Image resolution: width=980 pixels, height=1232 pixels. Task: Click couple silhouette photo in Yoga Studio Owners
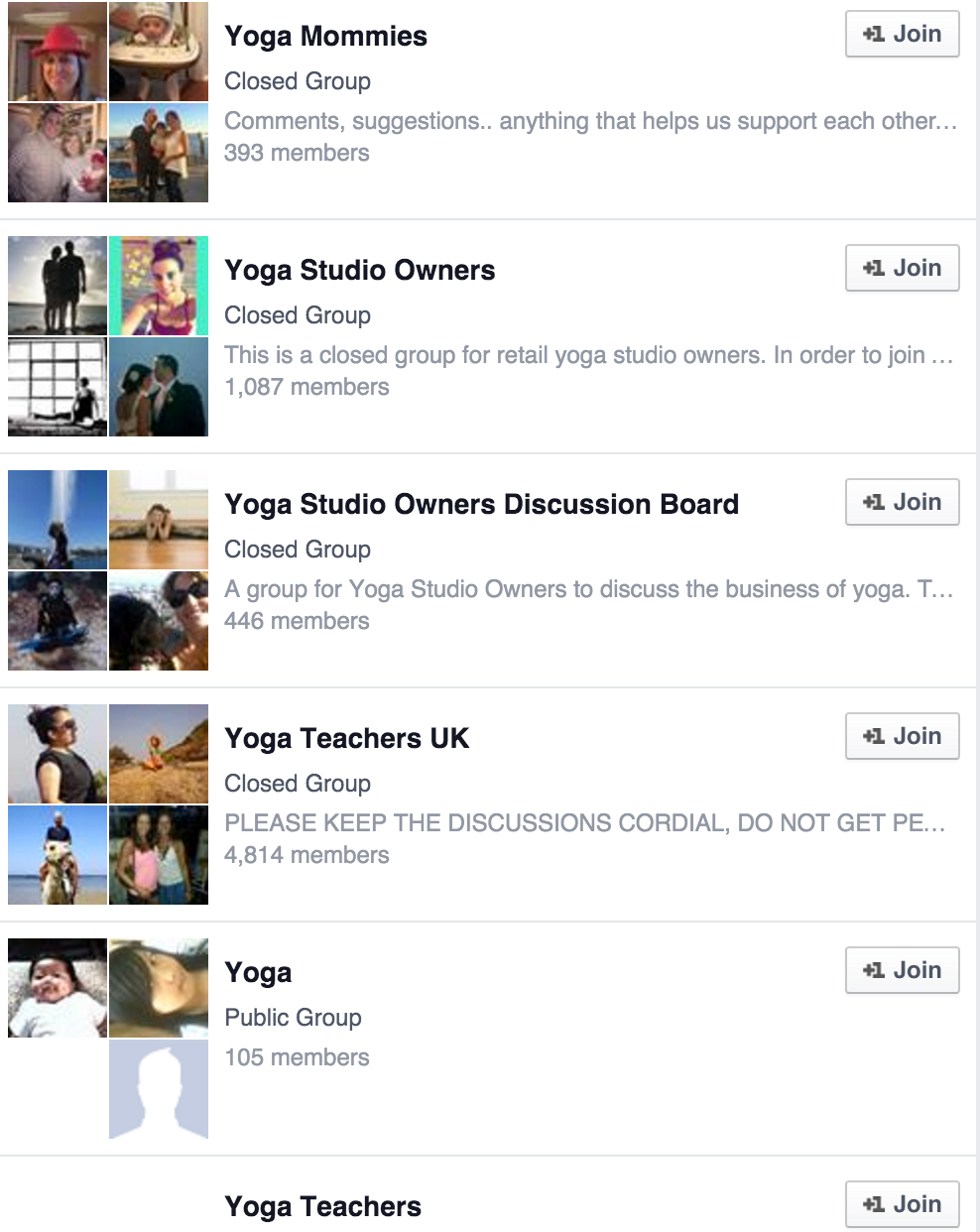[x=58, y=286]
